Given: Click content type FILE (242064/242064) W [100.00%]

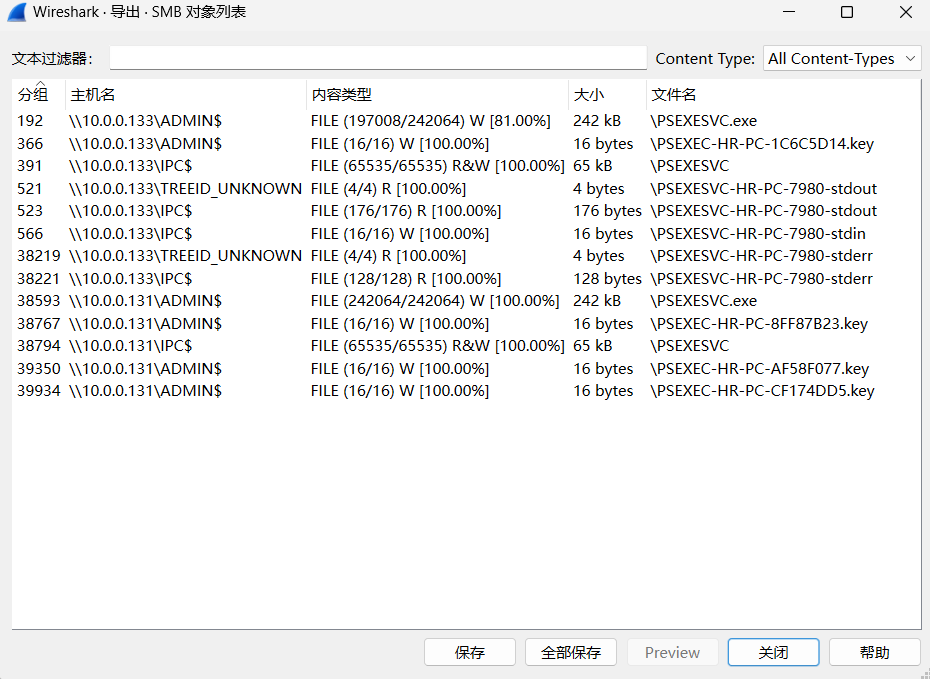Looking at the screenshot, I should (435, 301).
